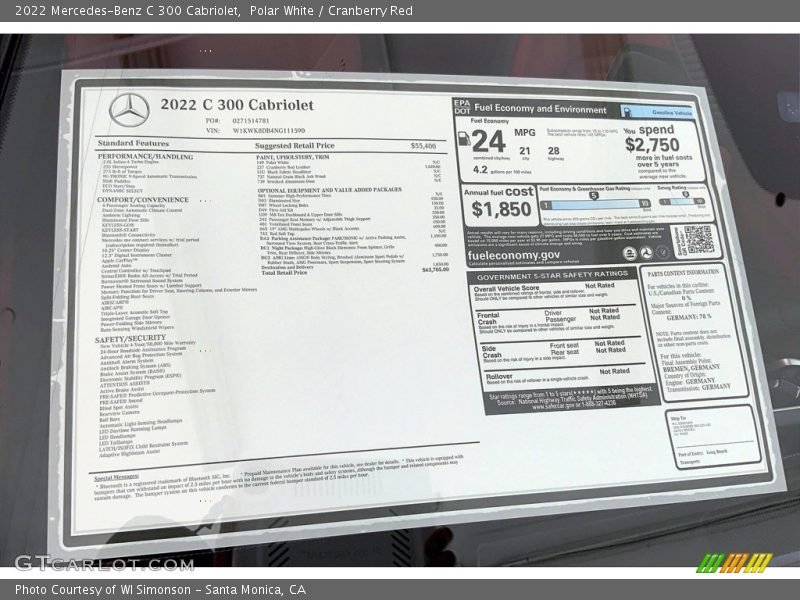Select the large 24 MPG combined figure
The image size is (800, 600).
(489, 141)
